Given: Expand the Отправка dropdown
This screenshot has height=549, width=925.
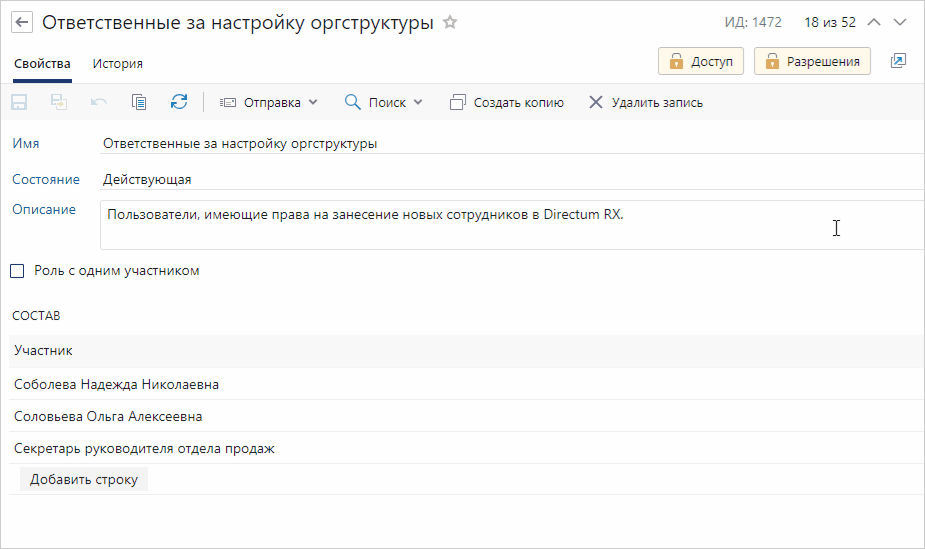Looking at the screenshot, I should (x=267, y=102).
